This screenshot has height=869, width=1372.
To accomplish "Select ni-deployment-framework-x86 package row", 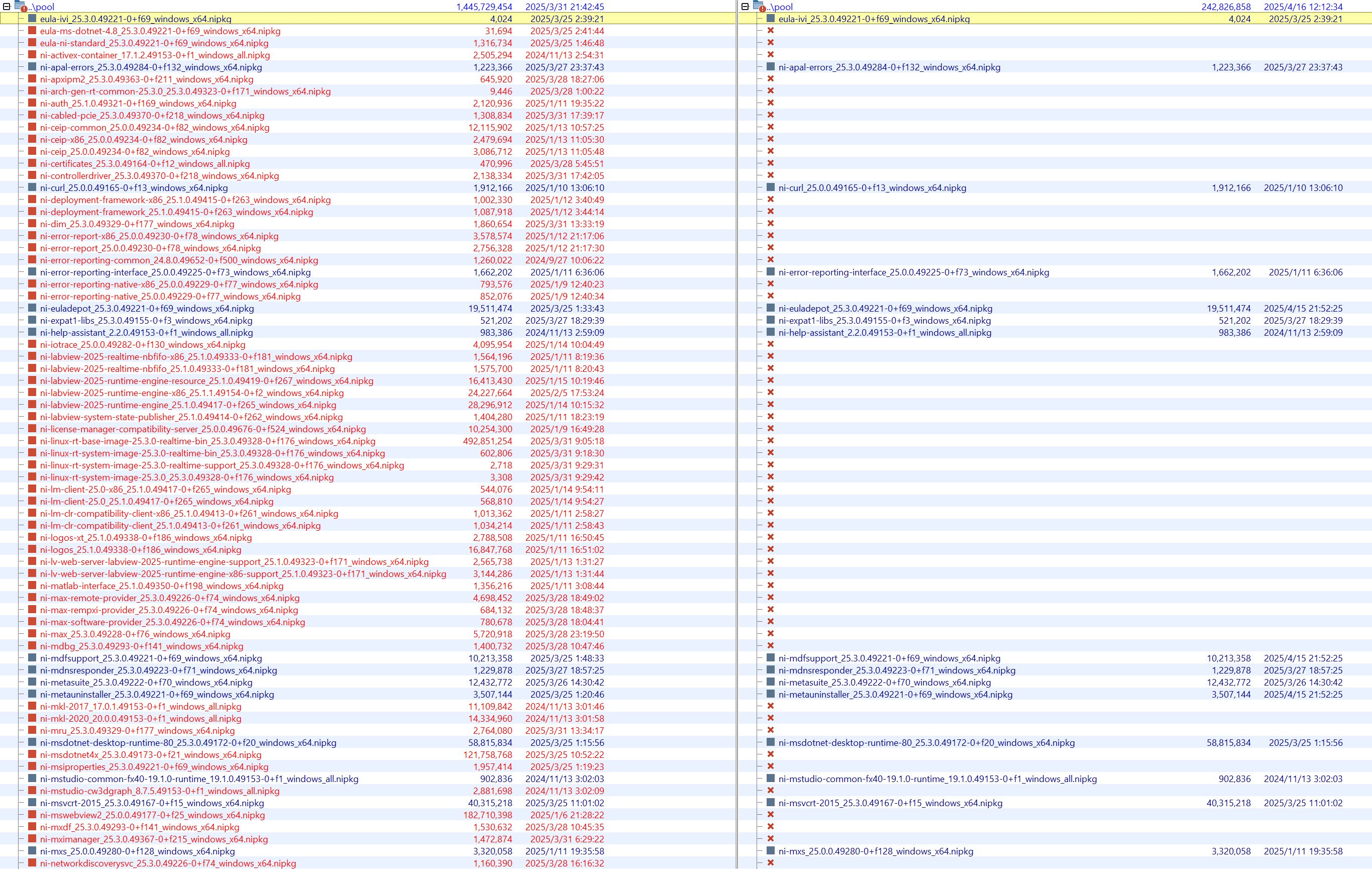I will [x=185, y=200].
